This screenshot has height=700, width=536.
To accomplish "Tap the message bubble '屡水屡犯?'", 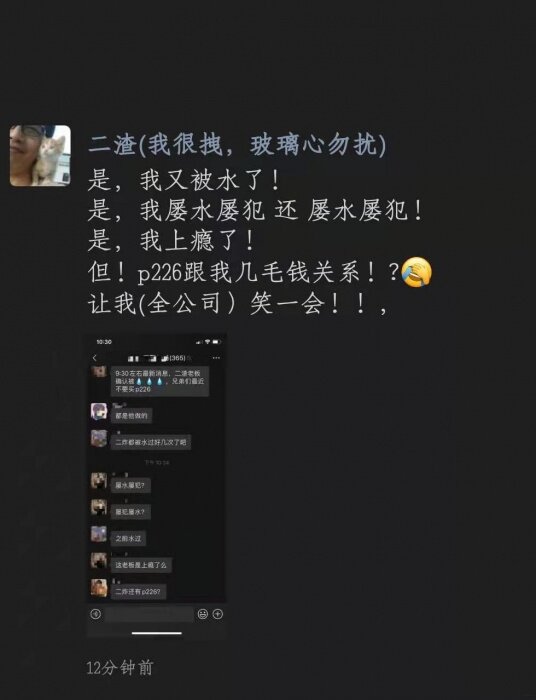I will click(x=130, y=485).
